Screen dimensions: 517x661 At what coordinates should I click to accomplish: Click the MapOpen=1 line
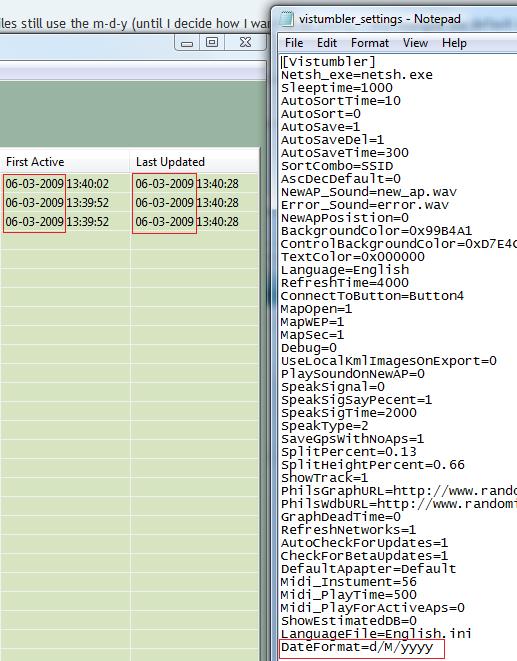tap(316, 309)
